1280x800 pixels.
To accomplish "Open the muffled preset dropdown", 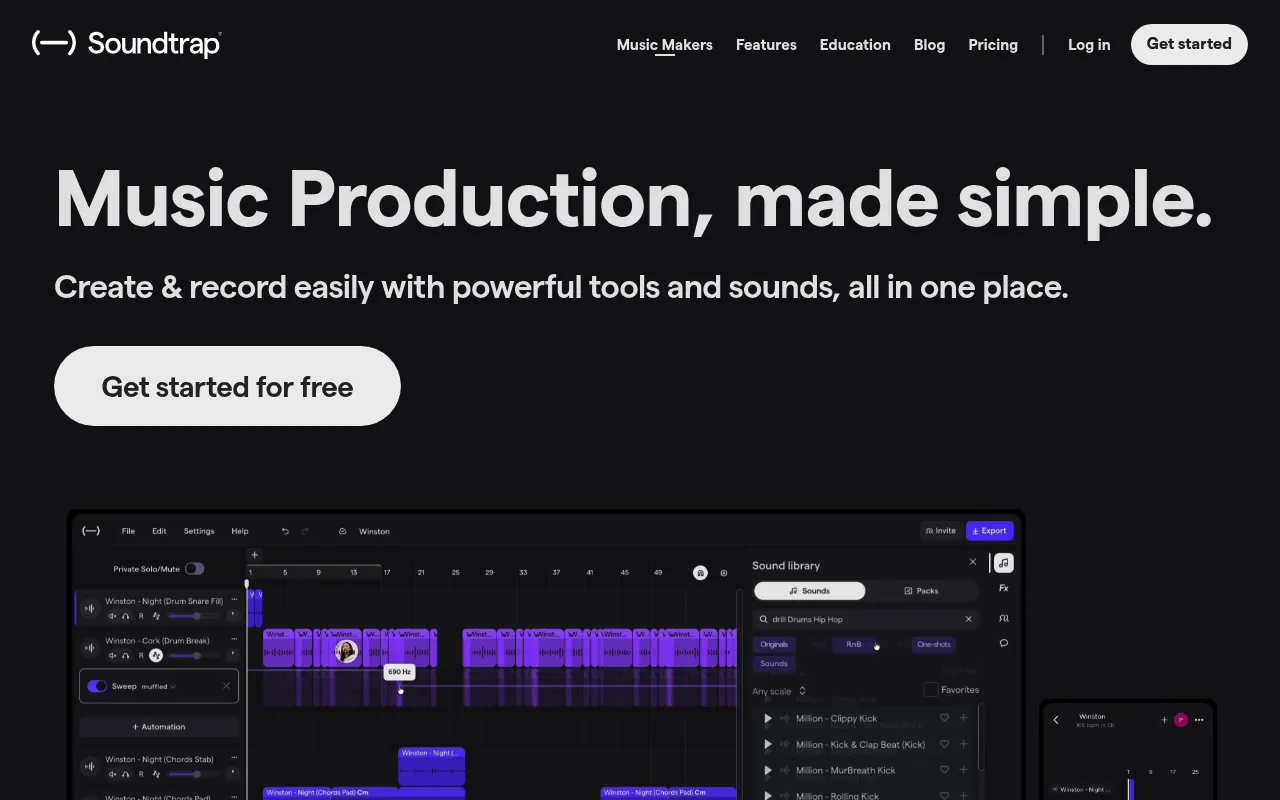I will click(158, 686).
